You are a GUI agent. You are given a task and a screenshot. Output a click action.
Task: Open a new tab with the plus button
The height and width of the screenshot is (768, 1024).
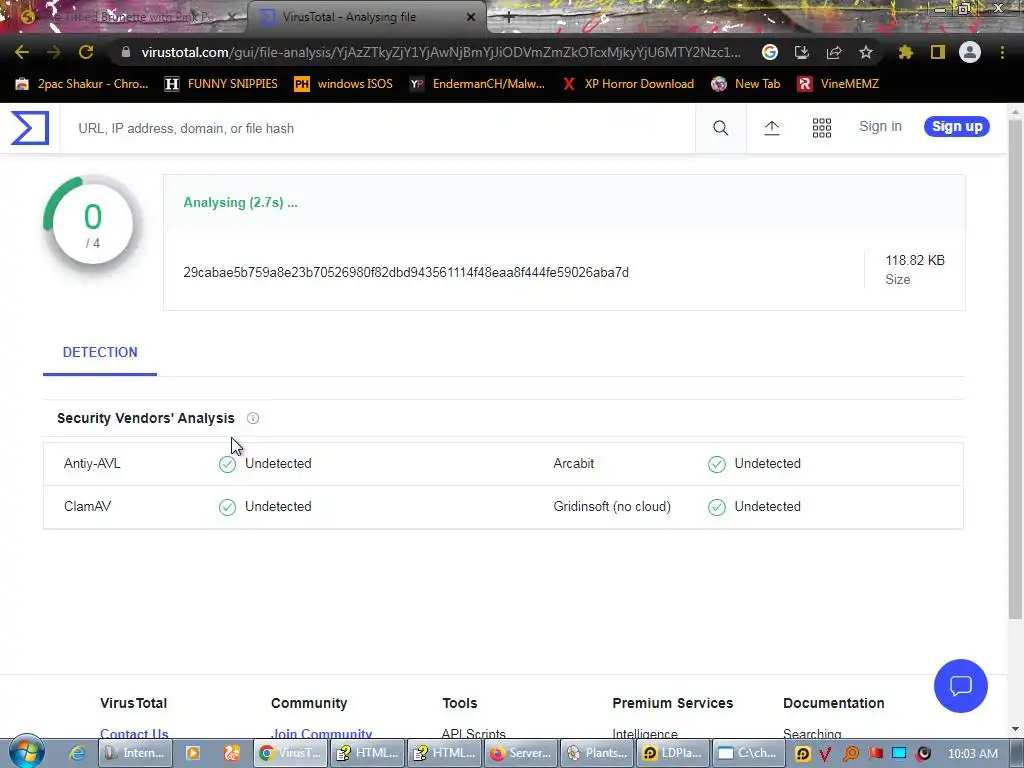click(509, 17)
